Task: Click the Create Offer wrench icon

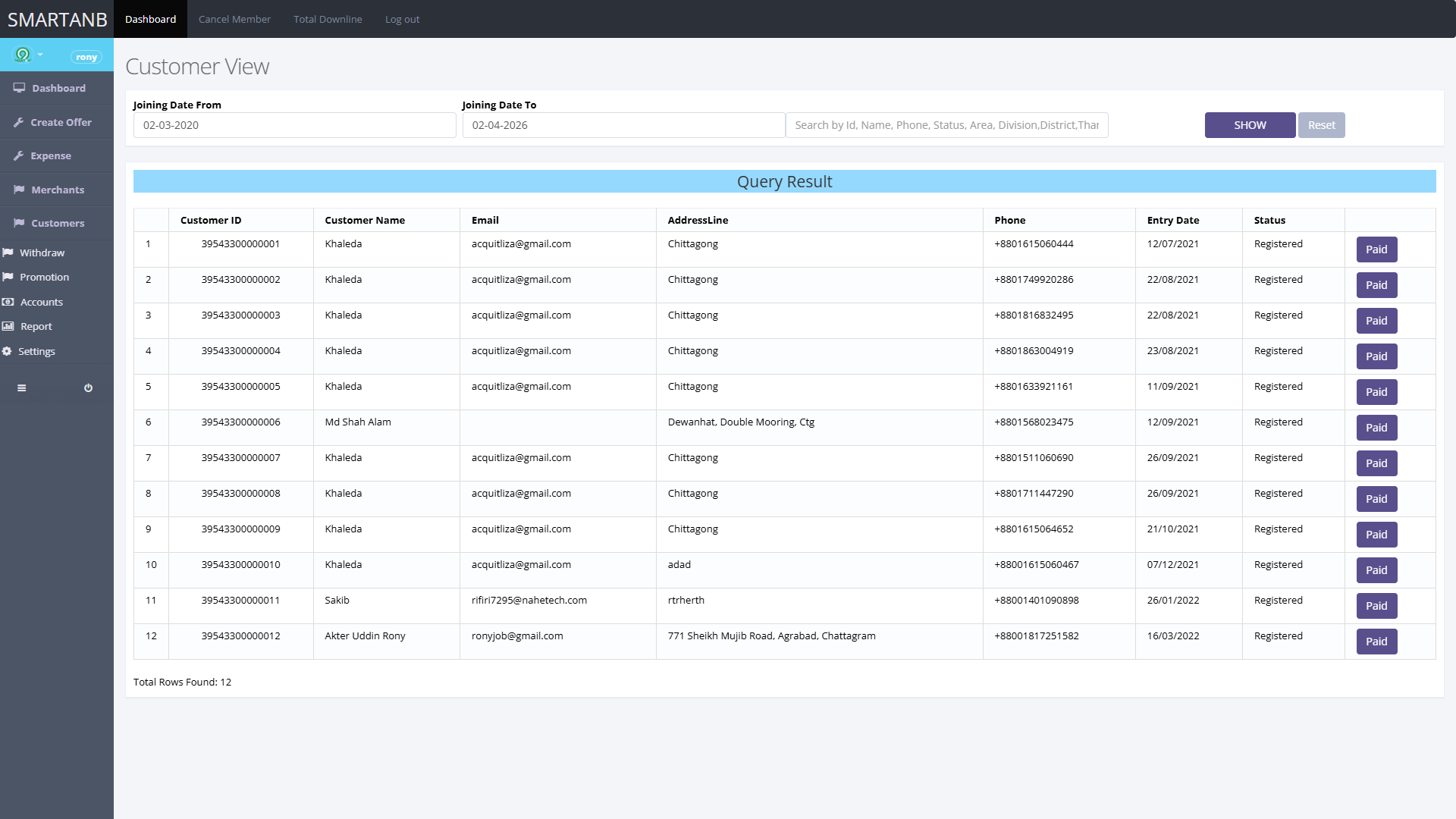Action: [19, 122]
